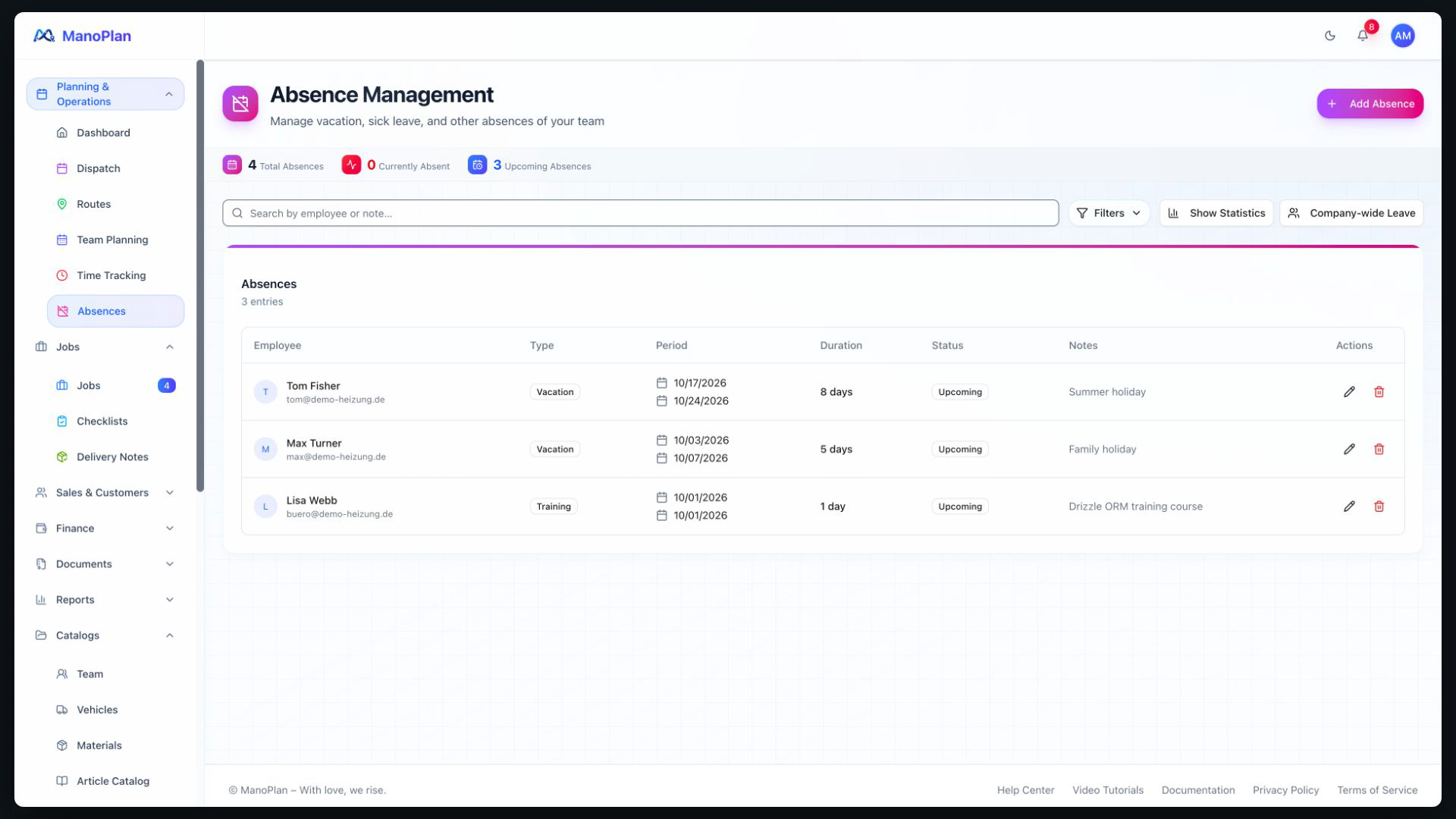Viewport: 1456px width, 819px height.
Task: Edit Tom Fisher's absence with pencil icon
Action: pyautogui.click(x=1349, y=392)
